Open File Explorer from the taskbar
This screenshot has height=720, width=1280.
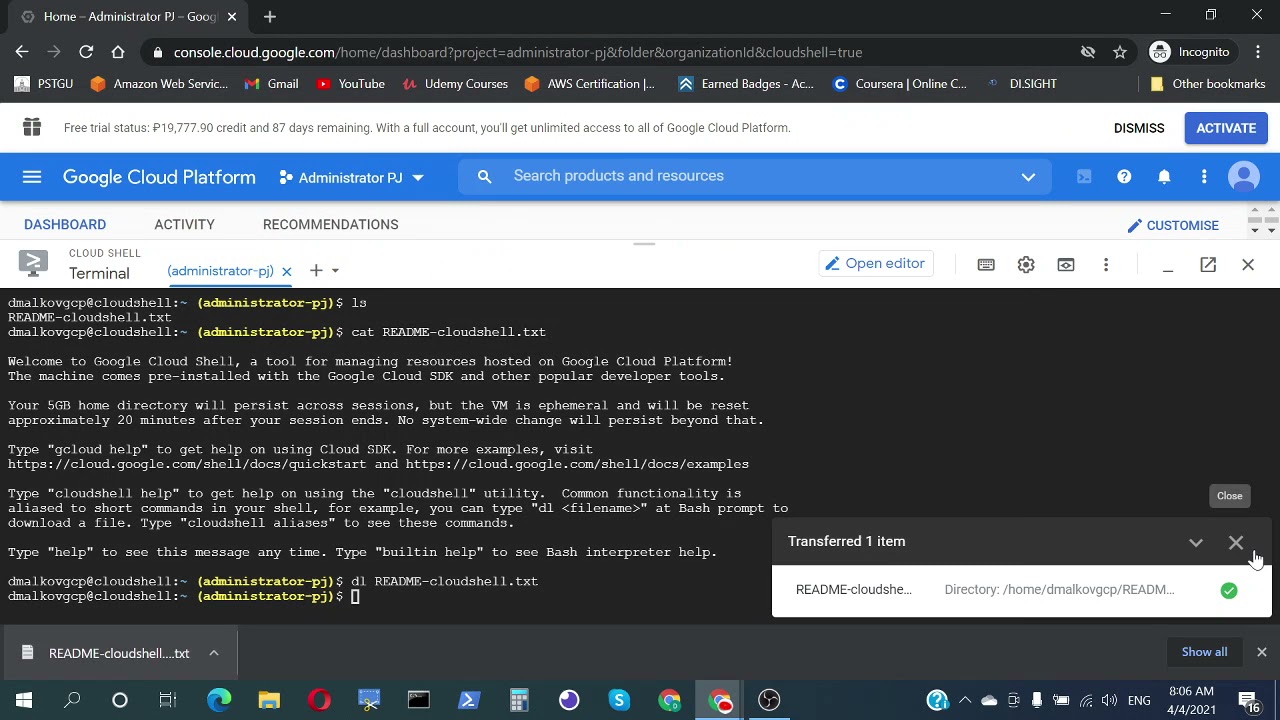coord(269,700)
